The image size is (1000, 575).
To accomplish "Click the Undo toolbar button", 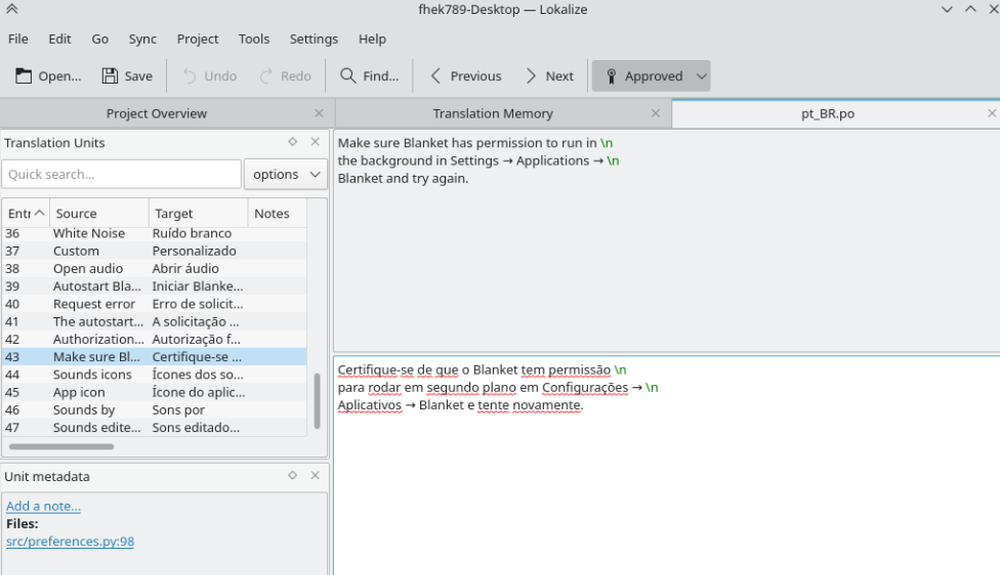I will point(210,76).
